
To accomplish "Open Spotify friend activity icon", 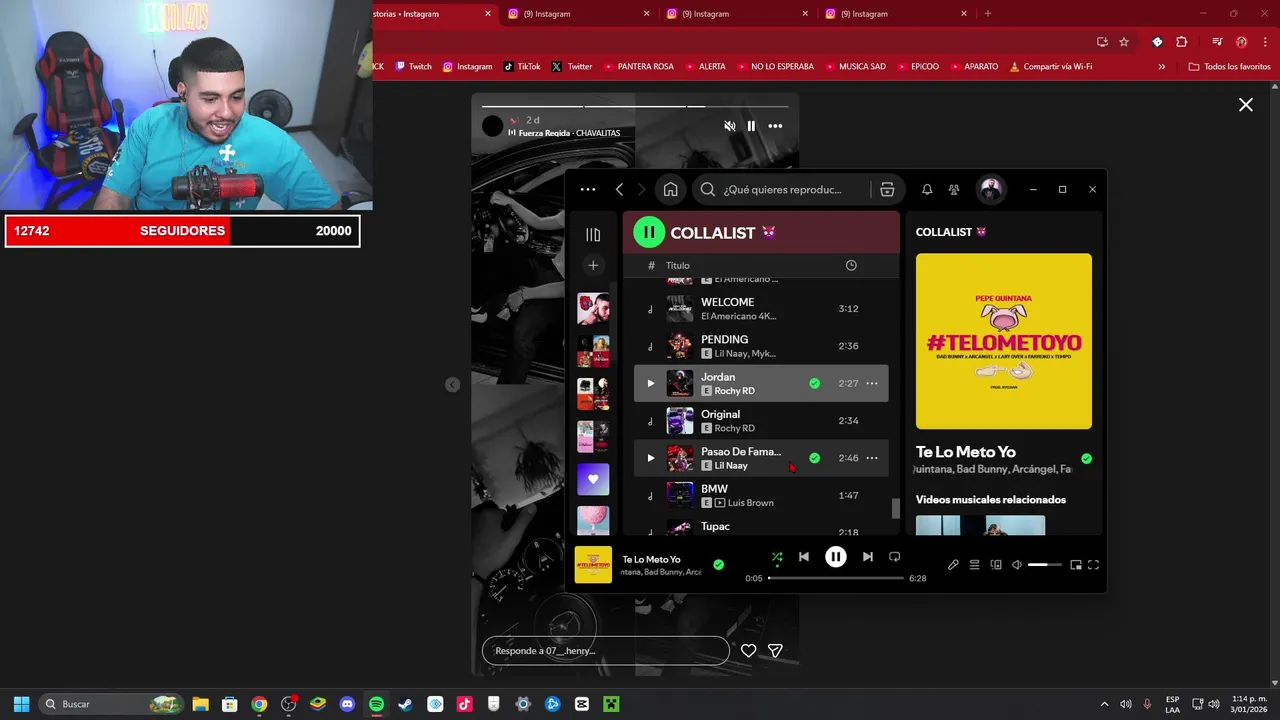I will [x=954, y=190].
